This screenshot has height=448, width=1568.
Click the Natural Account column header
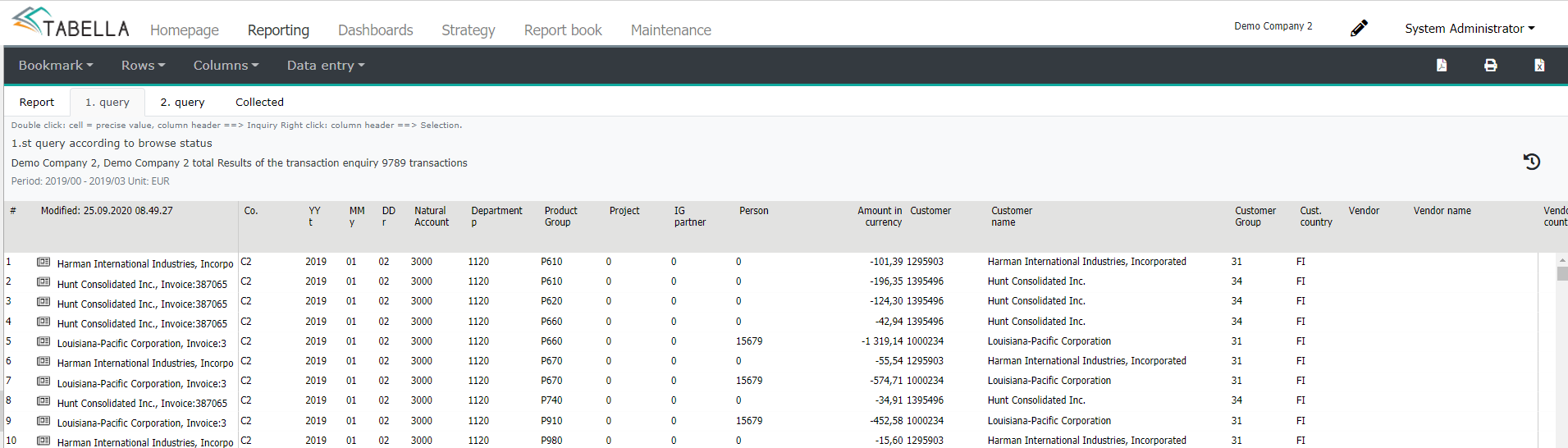click(432, 217)
